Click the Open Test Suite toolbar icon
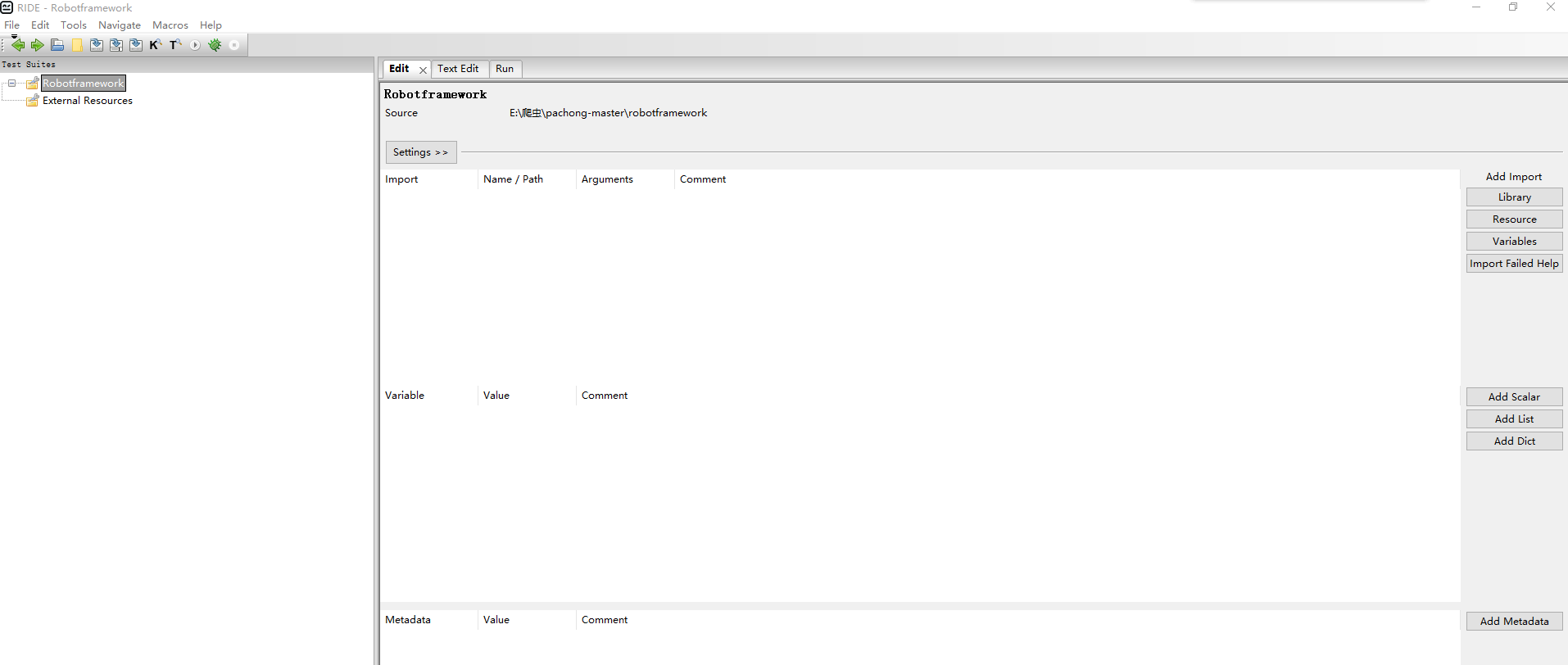 coord(57,45)
